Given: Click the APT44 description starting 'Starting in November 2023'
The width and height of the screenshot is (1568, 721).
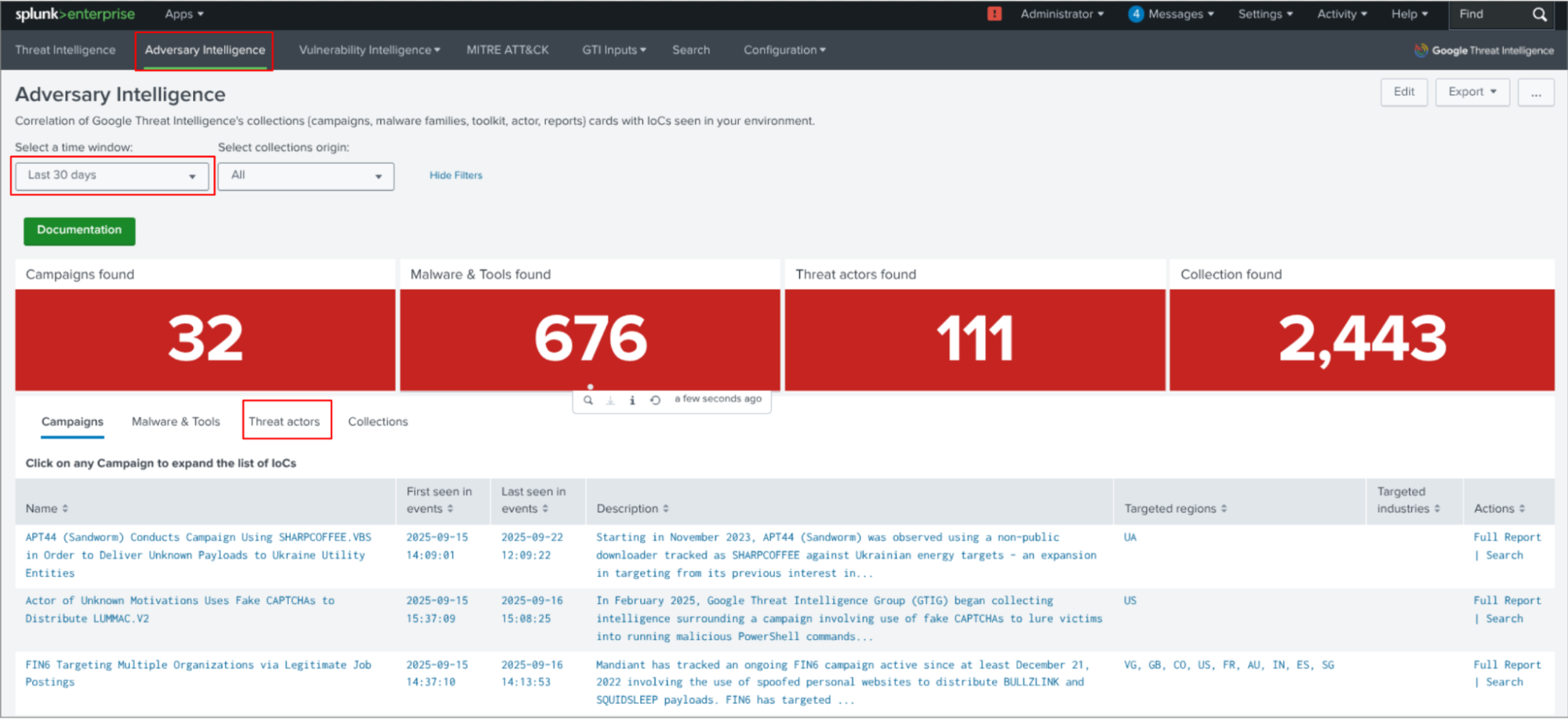Looking at the screenshot, I should pos(846,555).
